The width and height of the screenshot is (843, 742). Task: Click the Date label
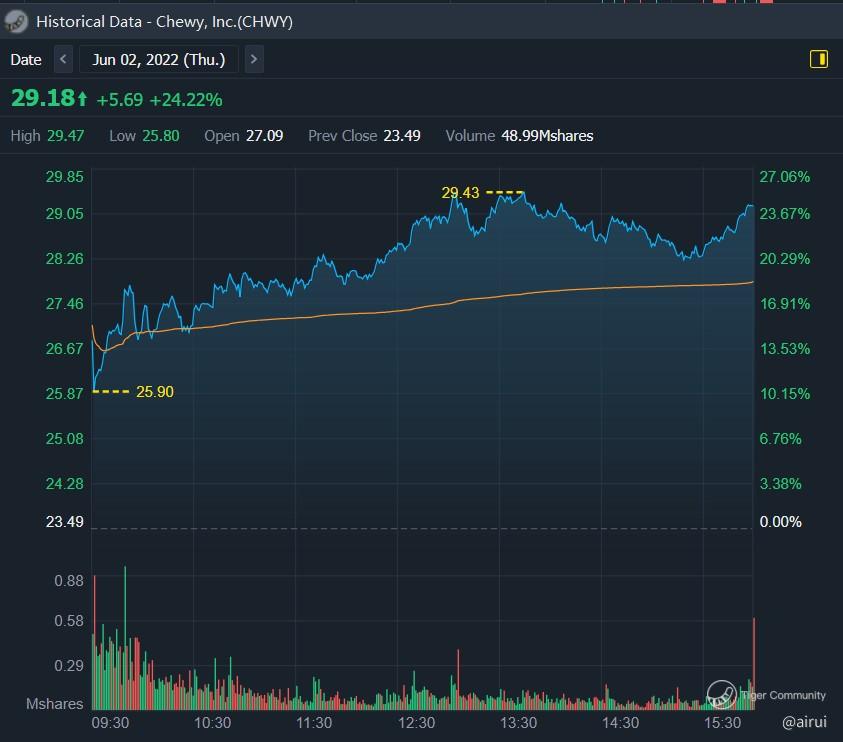click(26, 59)
